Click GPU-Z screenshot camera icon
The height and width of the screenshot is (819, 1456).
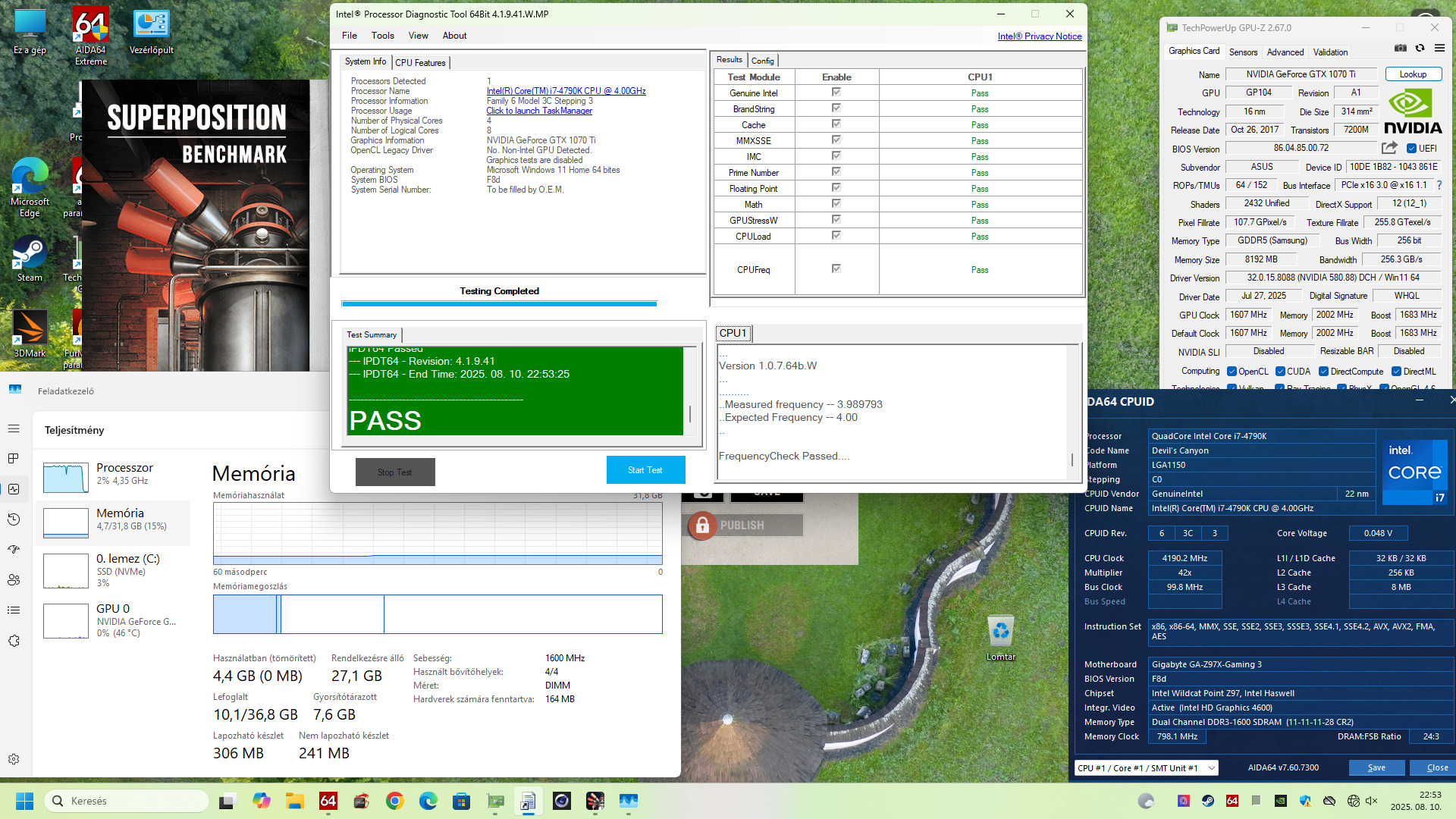pyautogui.click(x=1400, y=48)
